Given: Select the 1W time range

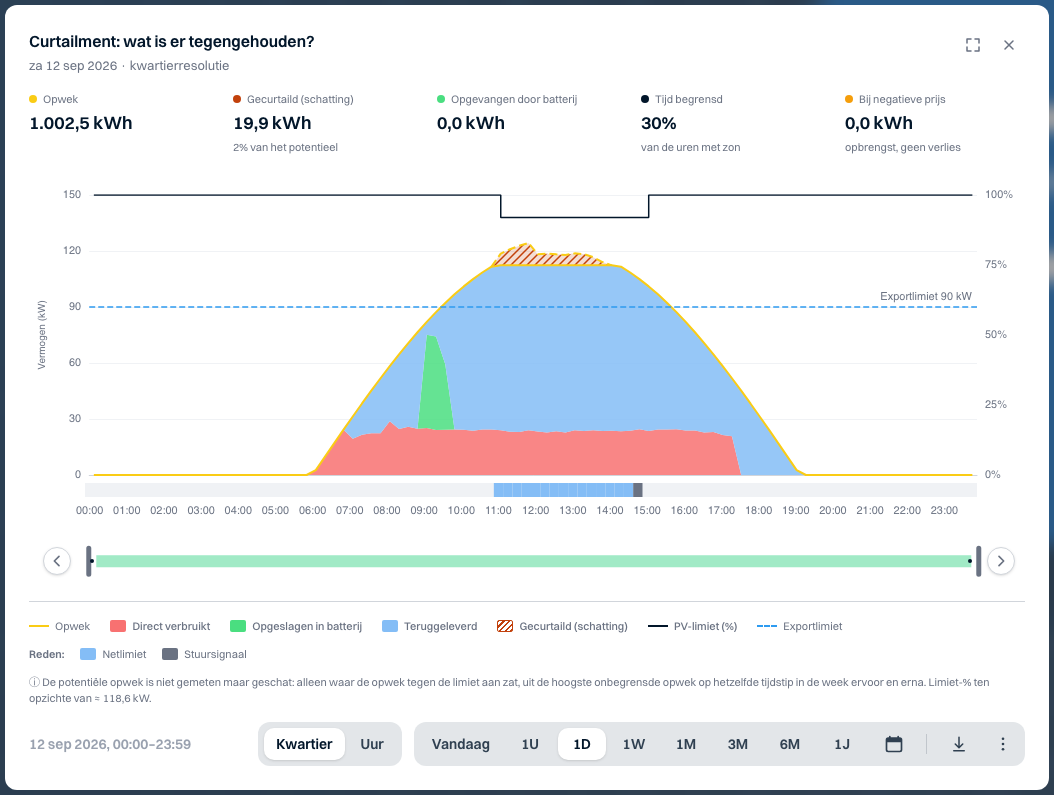Looking at the screenshot, I should [634, 744].
